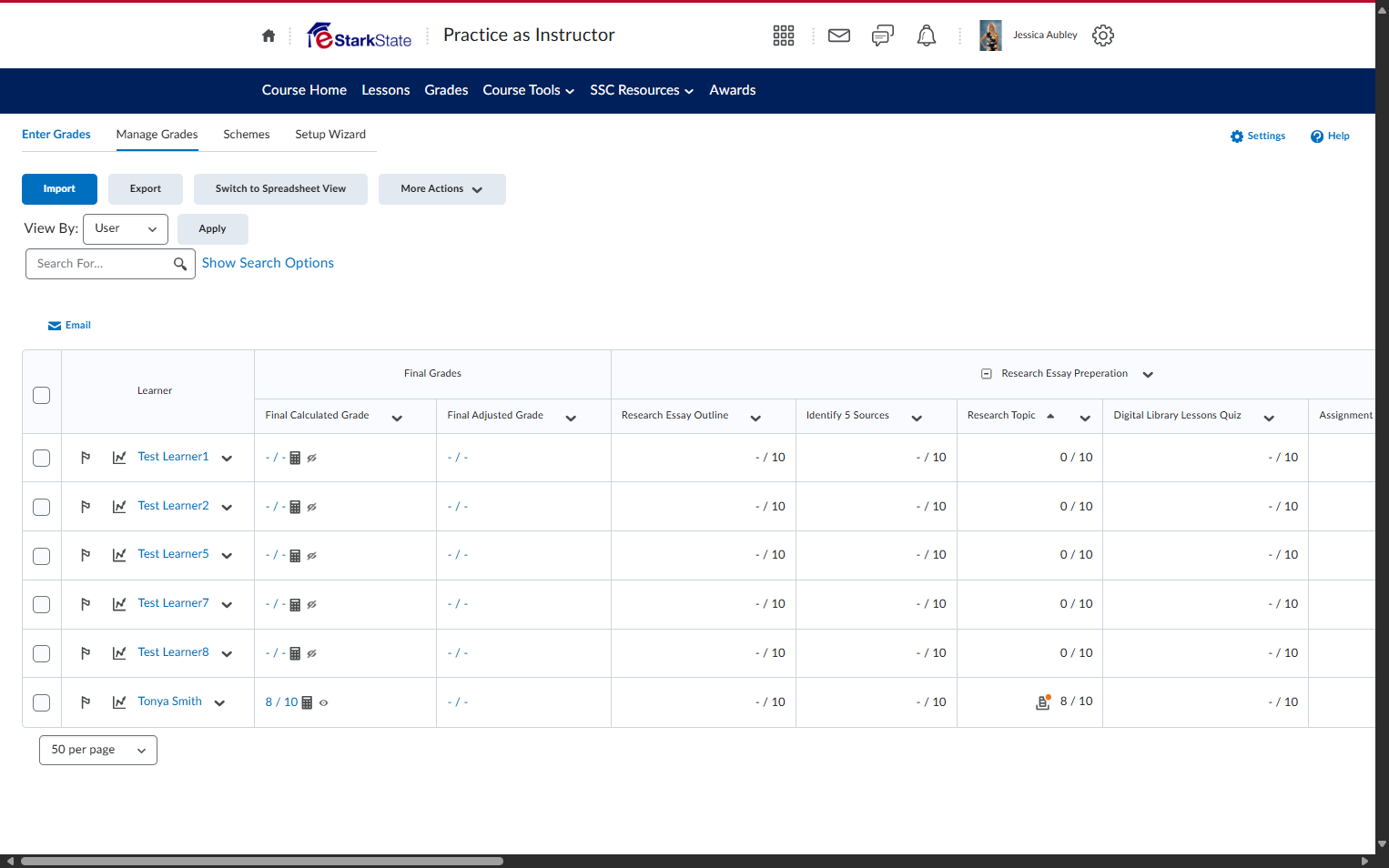Flag Test Learner1 with flag icon

pyautogui.click(x=86, y=458)
